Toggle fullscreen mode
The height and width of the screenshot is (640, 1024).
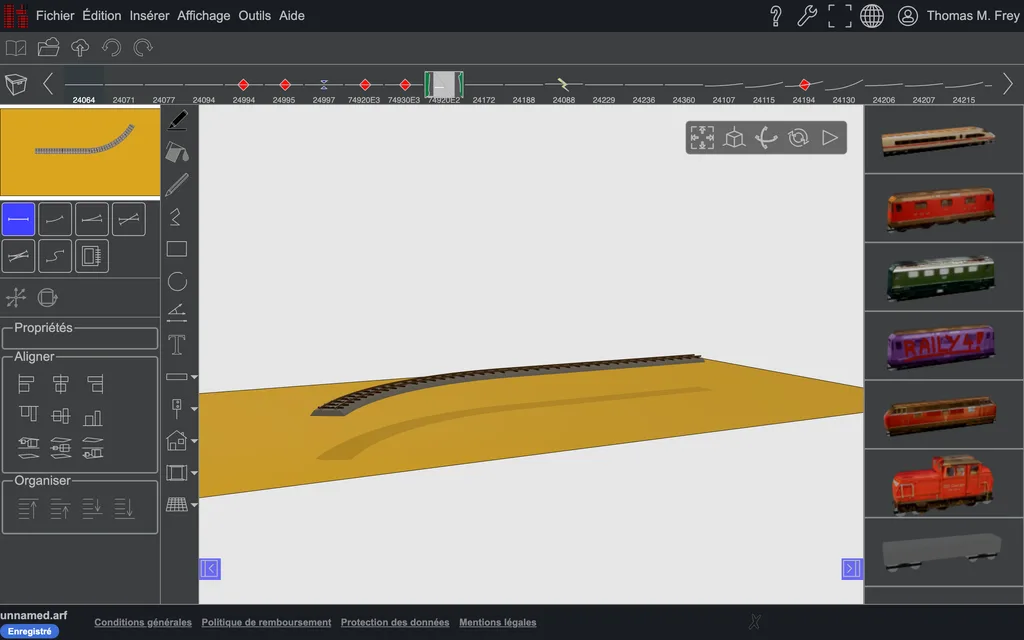[x=839, y=16]
